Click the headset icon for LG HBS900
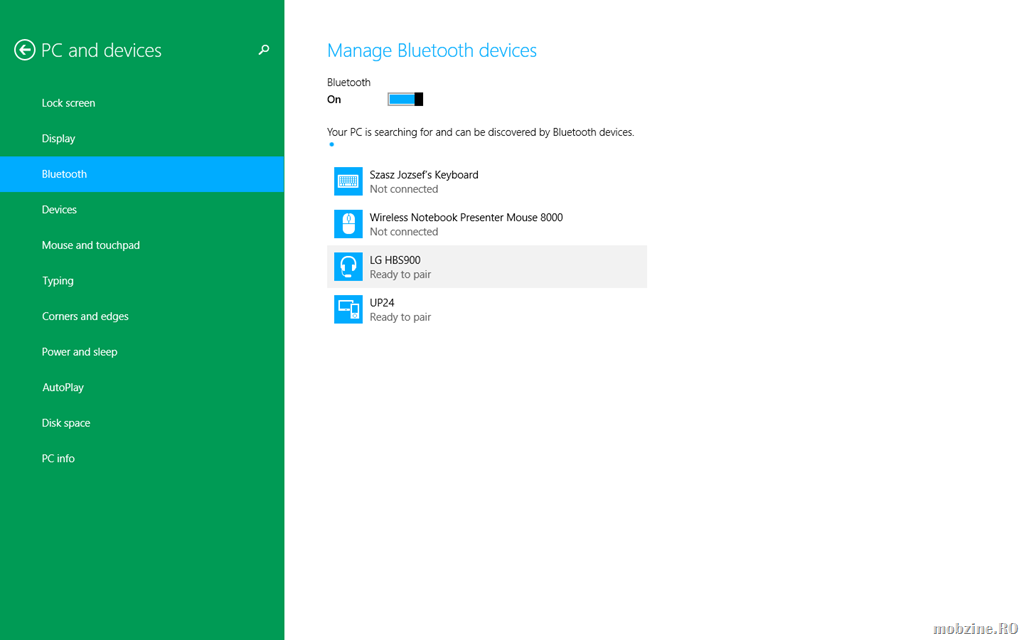 pos(348,266)
